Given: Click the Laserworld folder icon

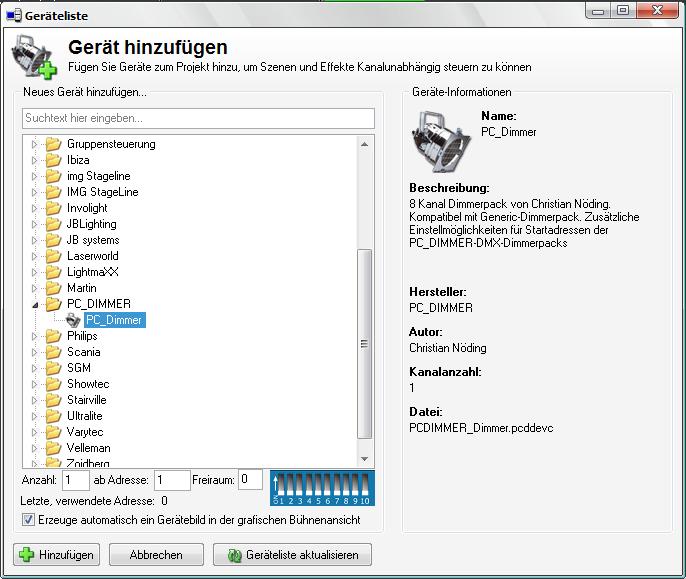Looking at the screenshot, I should (x=54, y=256).
